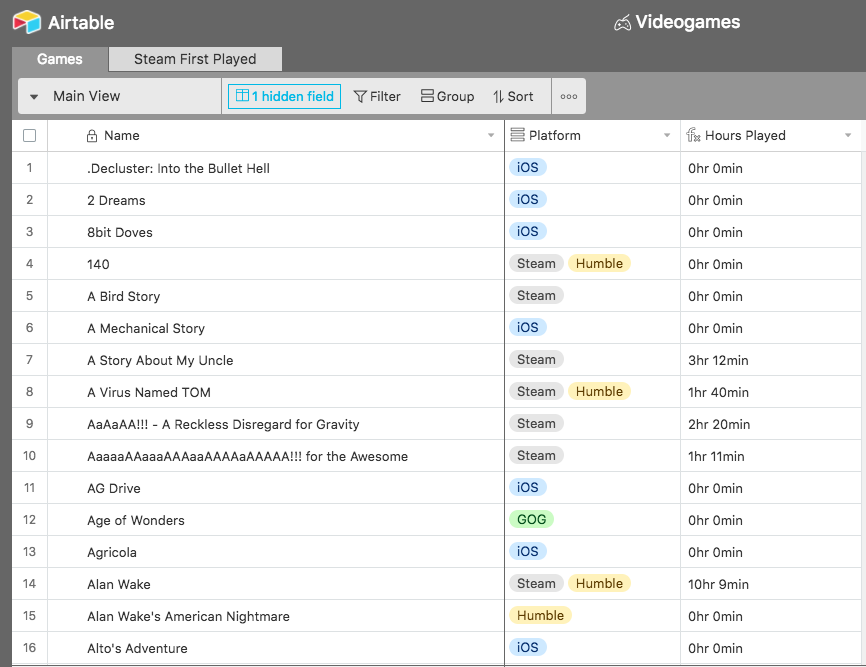The image size is (866, 667).
Task: Click the lock icon in Name header
Action: click(92, 136)
